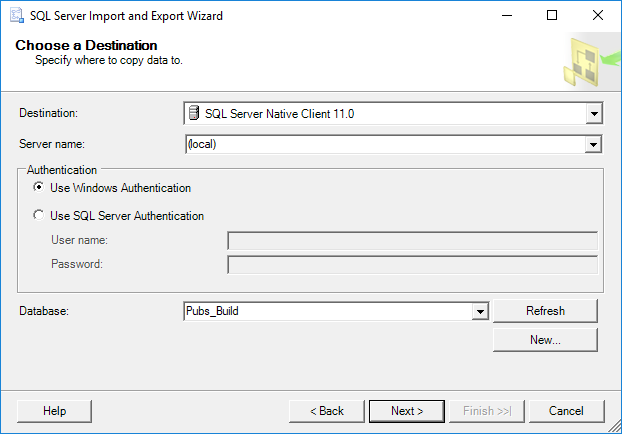622x434 pixels.
Task: Maximize the wizard window
Action: [x=552, y=16]
